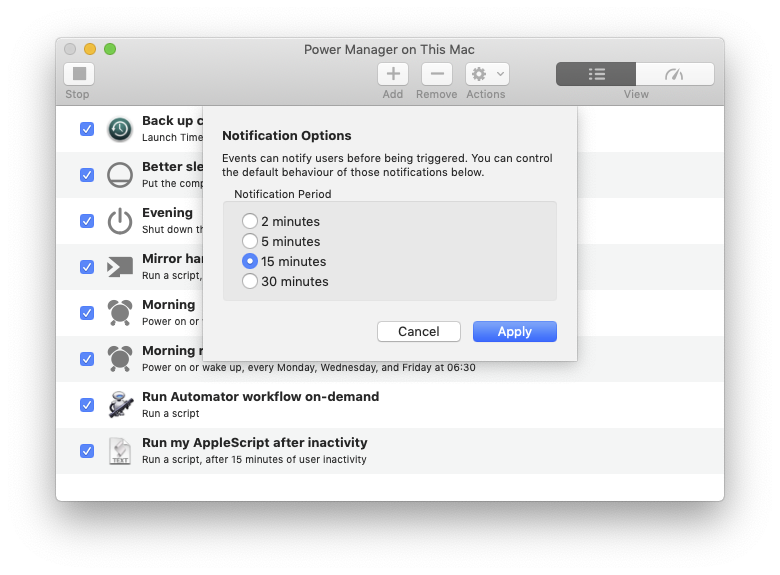Click the Evening shut down power icon
Screen dimensions: 780x575
[x=120, y=221]
